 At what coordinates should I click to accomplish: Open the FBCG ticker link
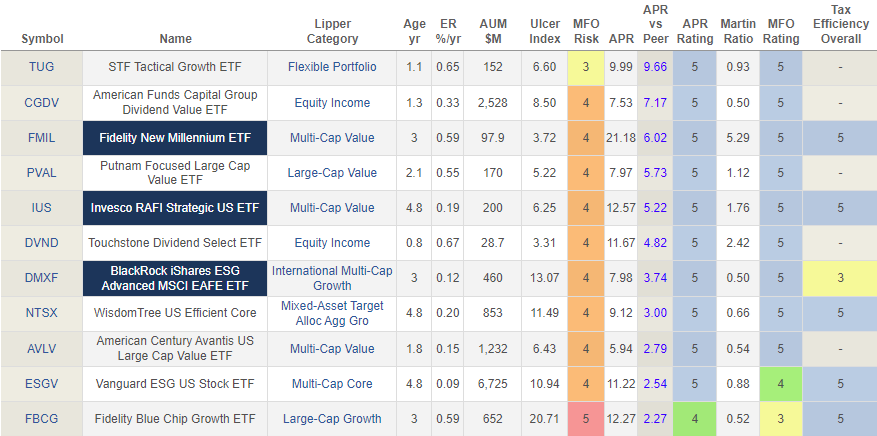(41, 418)
